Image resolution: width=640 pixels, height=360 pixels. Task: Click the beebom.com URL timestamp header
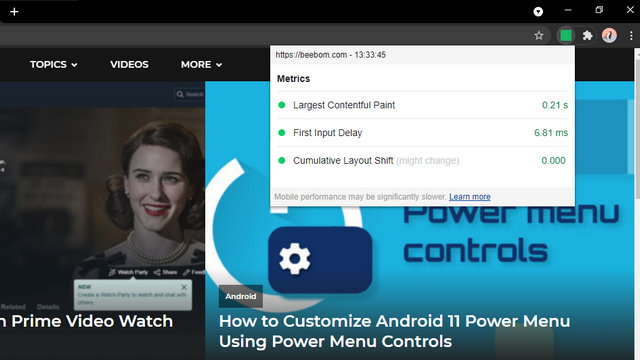(x=330, y=55)
